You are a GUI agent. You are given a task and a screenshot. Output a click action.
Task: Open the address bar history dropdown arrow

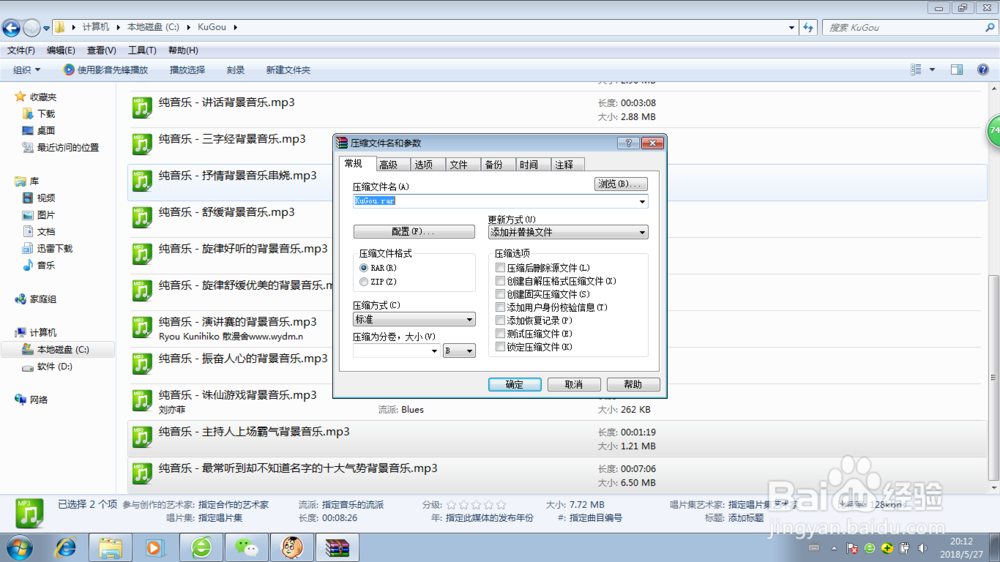791,27
